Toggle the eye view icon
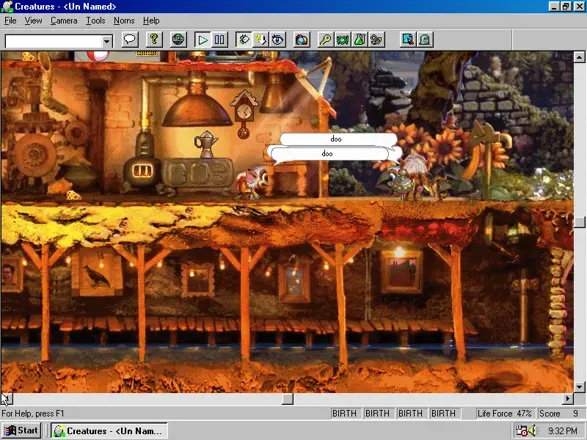 coord(277,39)
